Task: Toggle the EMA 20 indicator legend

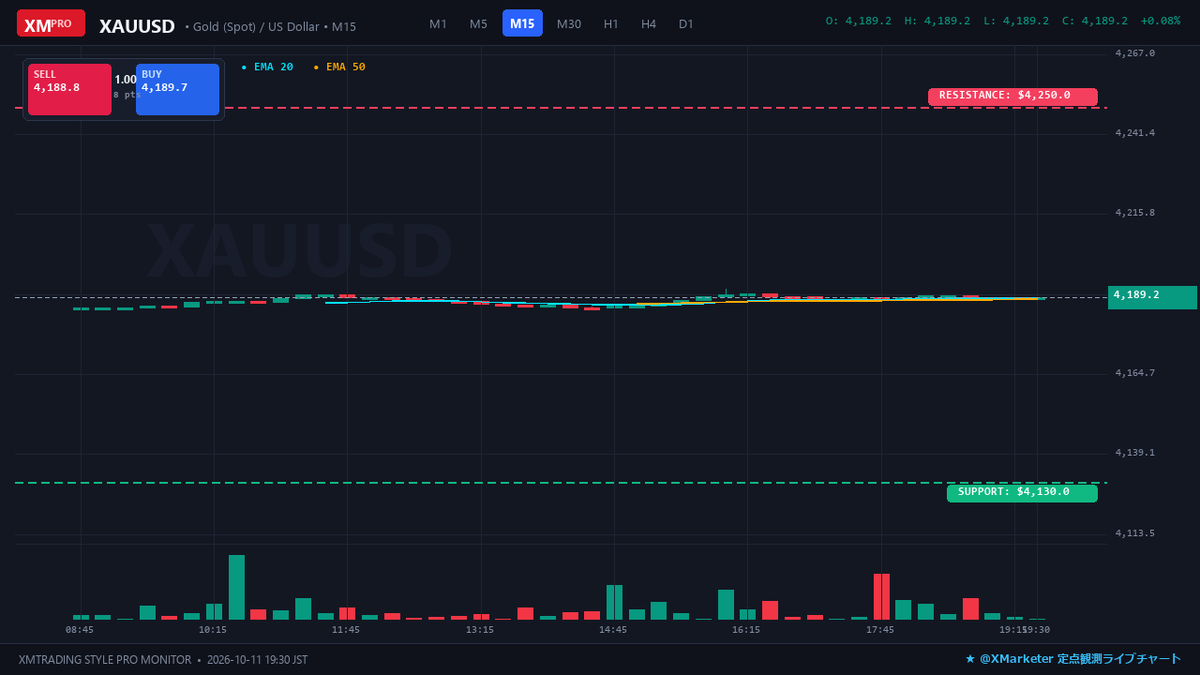Action: coord(268,67)
